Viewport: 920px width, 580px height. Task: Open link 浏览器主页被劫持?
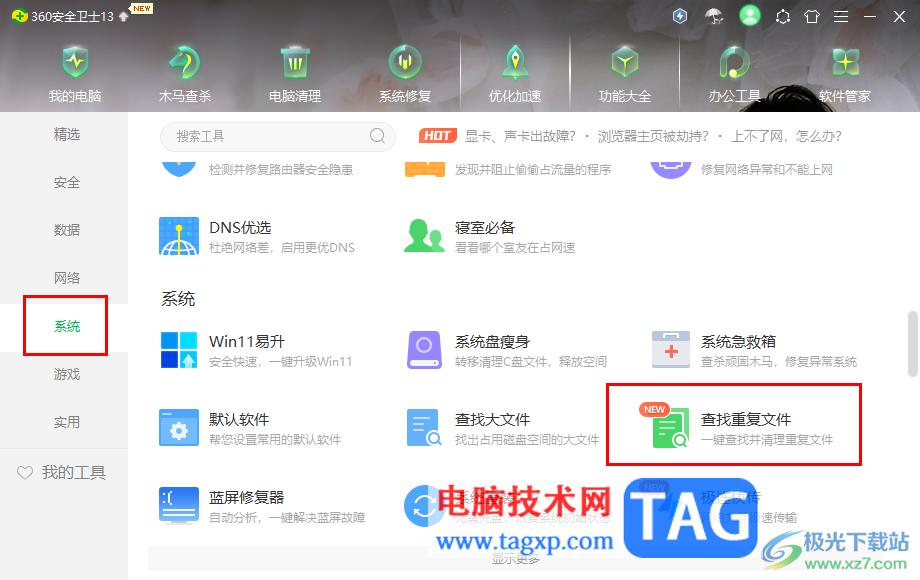[653, 136]
